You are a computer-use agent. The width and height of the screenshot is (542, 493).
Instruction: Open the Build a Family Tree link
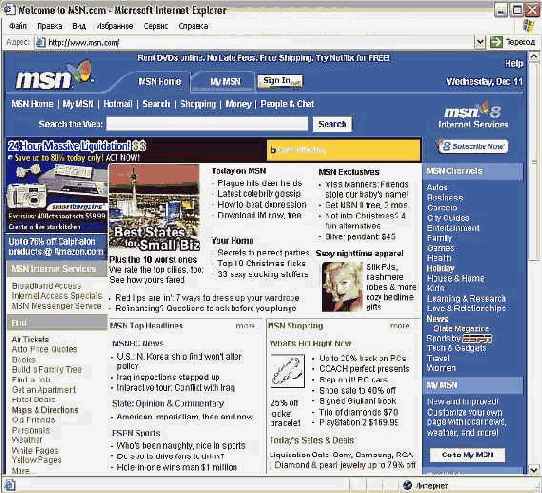coord(47,369)
